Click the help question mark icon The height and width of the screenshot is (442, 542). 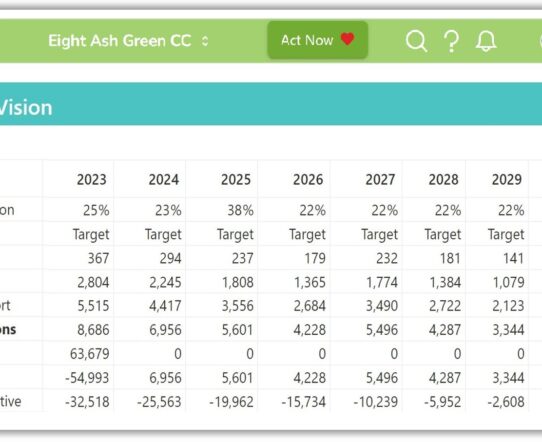451,41
